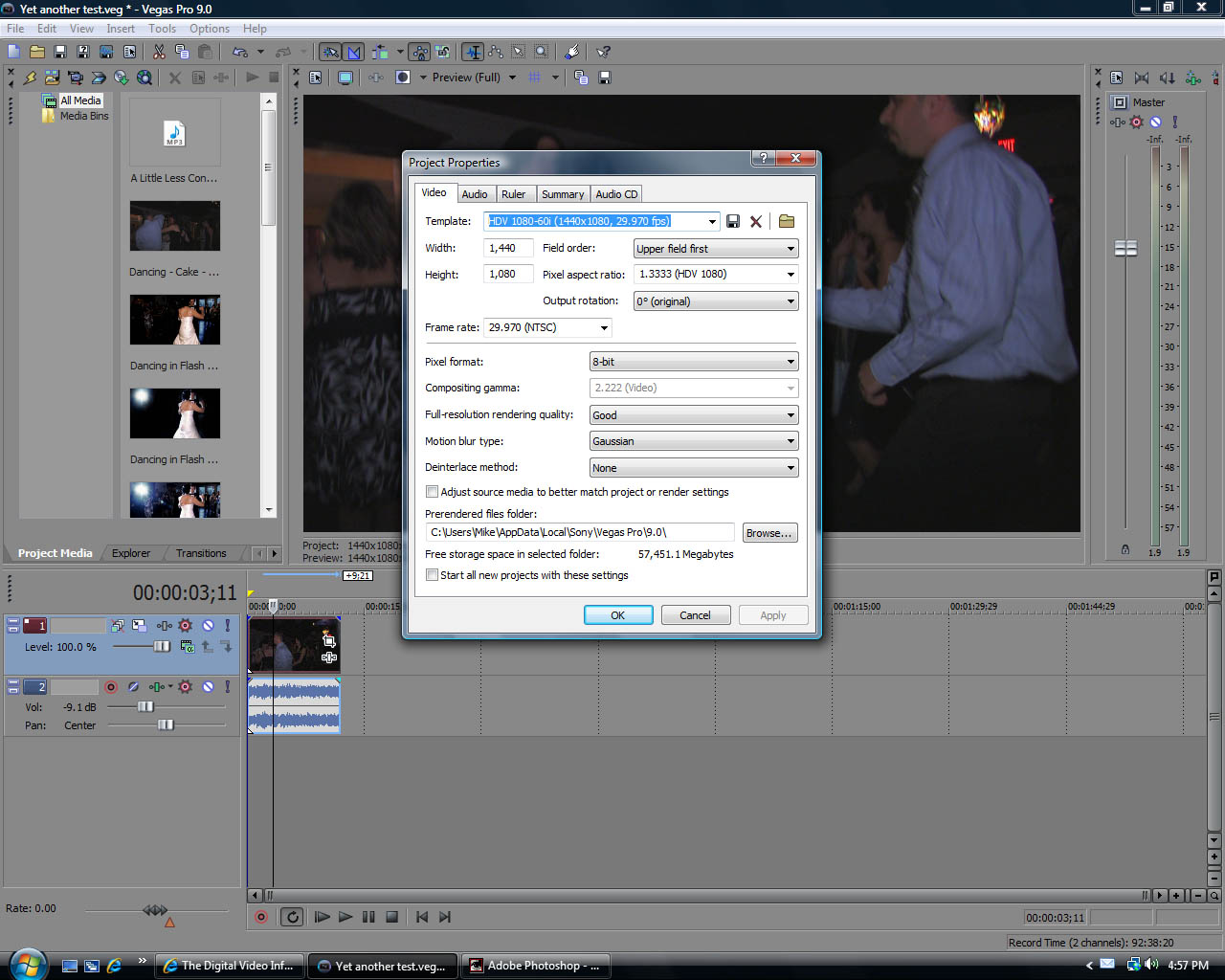Select the Dancing - Cake media thumbnail
This screenshot has width=1225, height=980.
(175, 226)
